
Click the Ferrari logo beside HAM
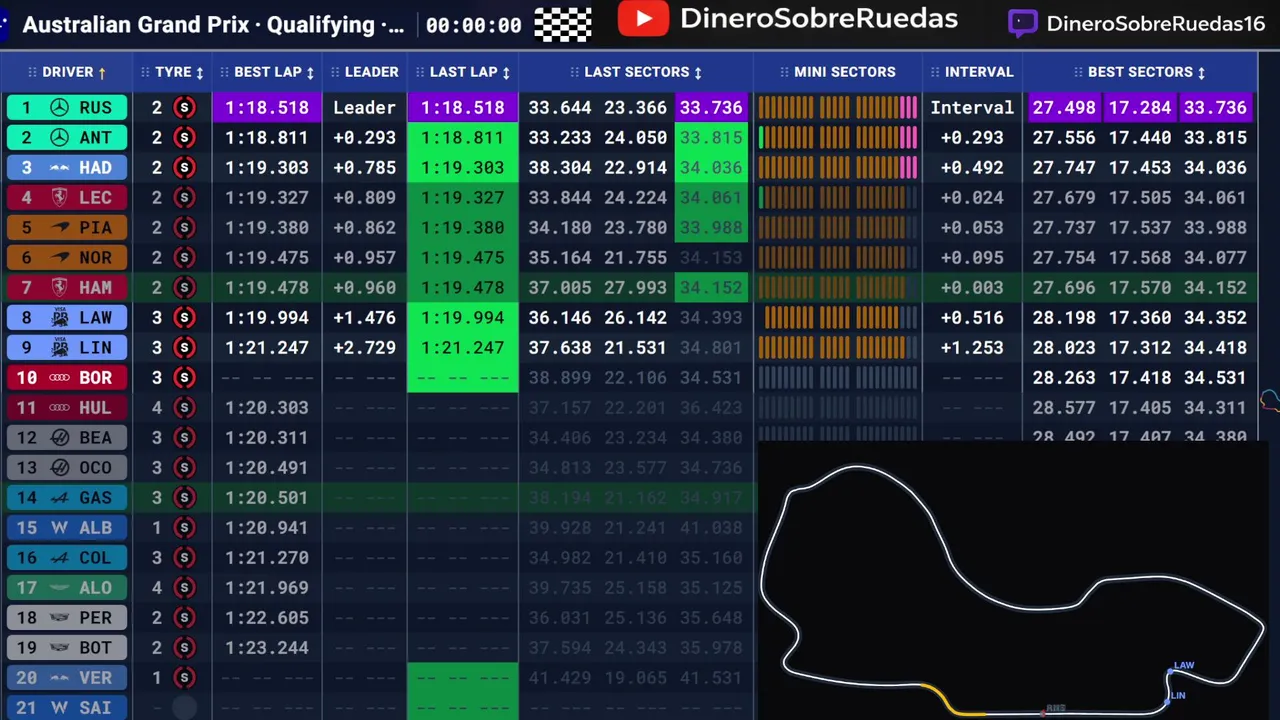[x=59, y=287]
